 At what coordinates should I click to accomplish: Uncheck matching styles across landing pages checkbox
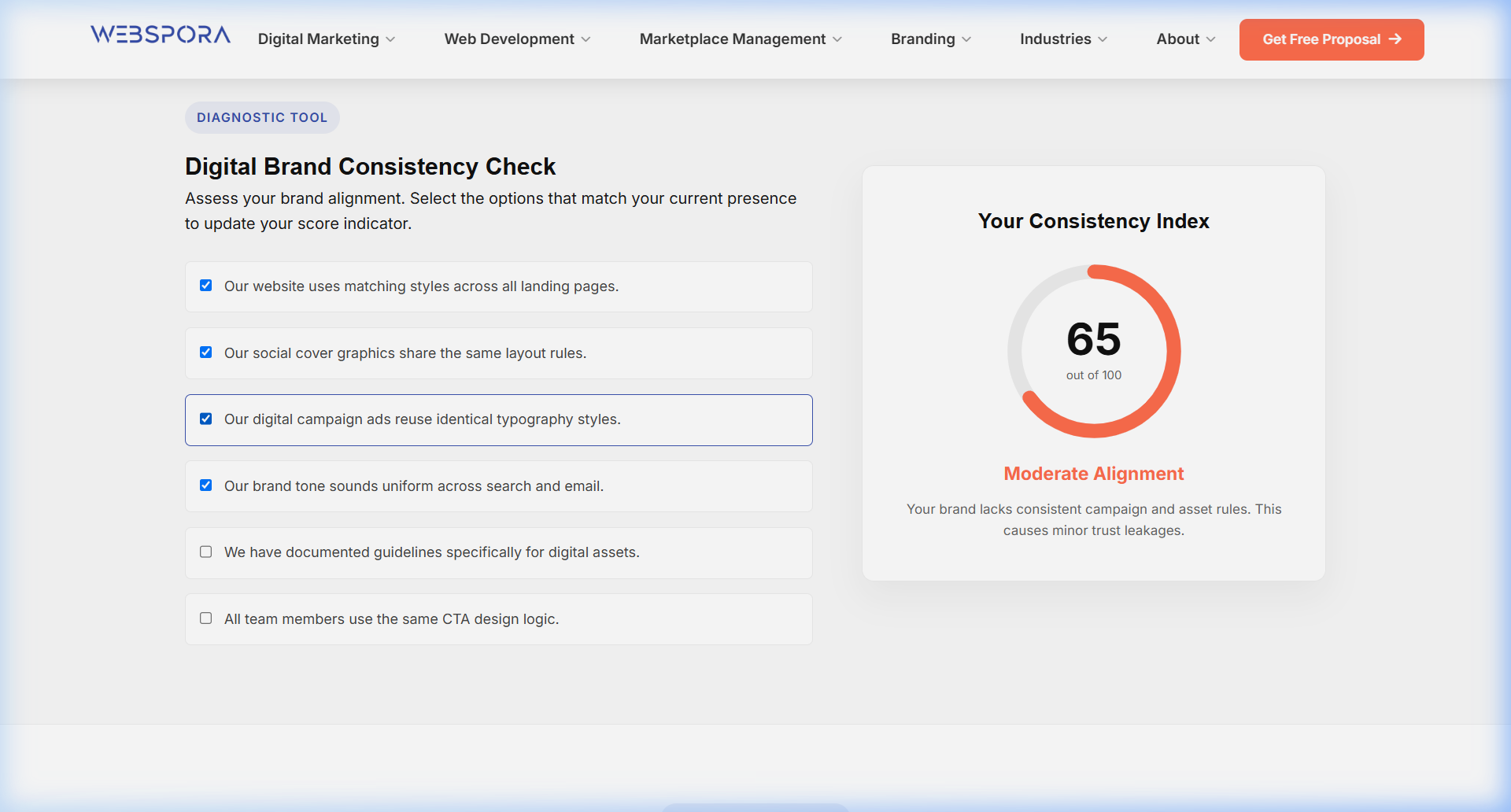(x=206, y=286)
